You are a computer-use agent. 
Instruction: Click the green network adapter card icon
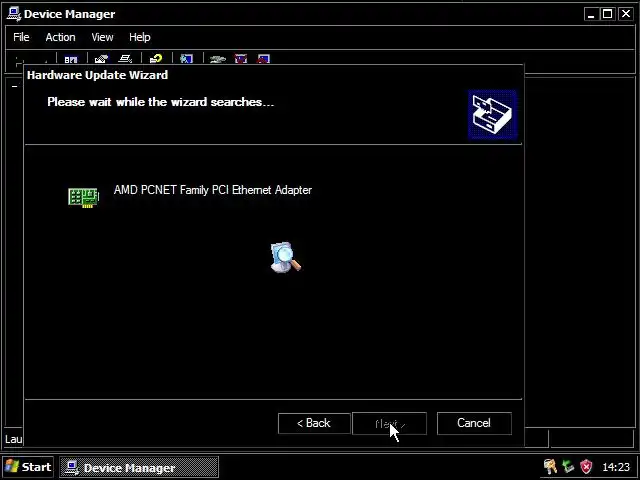pos(84,198)
